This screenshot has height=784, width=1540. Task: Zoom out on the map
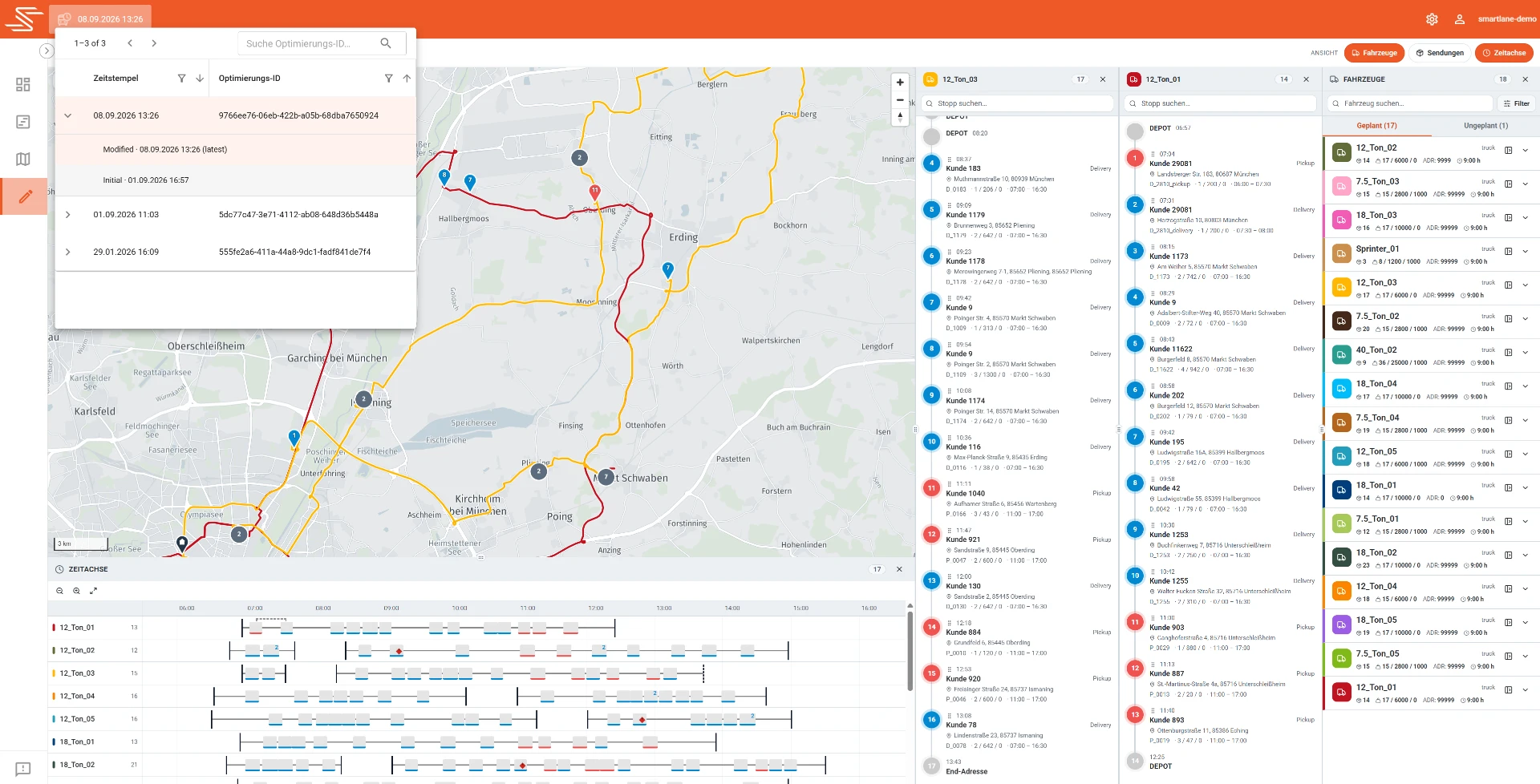click(x=900, y=100)
